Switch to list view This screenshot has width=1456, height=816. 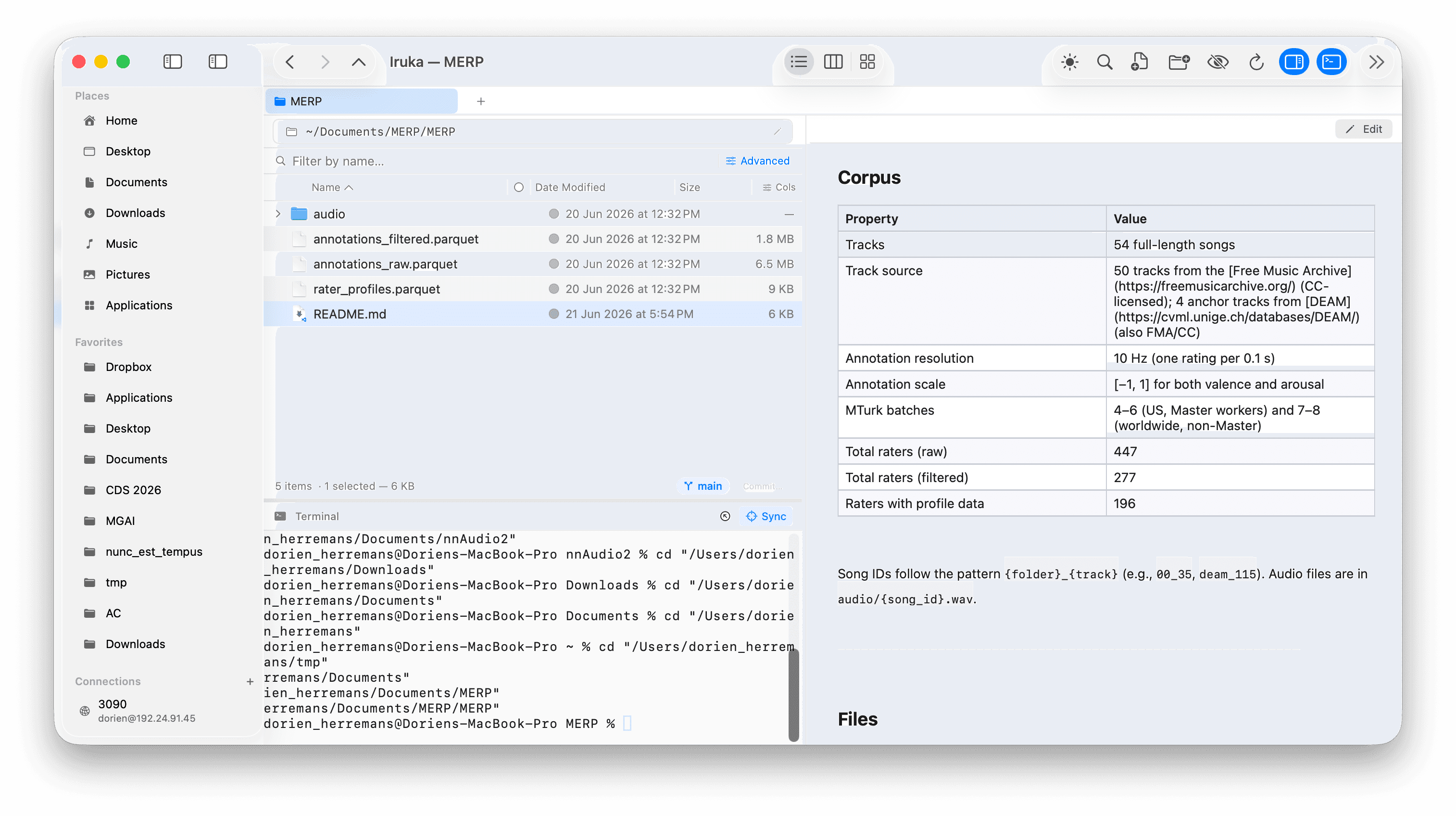[799, 62]
